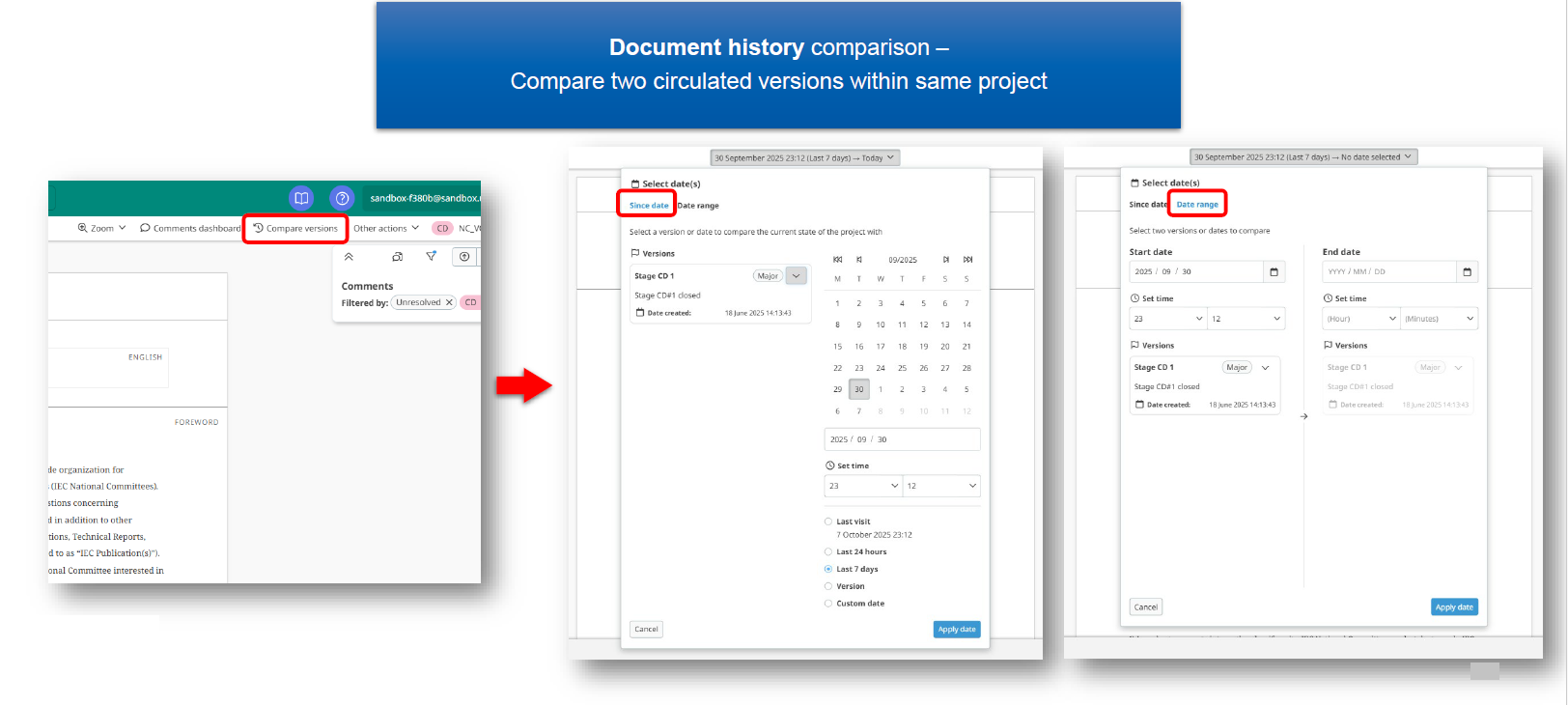Open End date Hour dropdown

point(1361,319)
